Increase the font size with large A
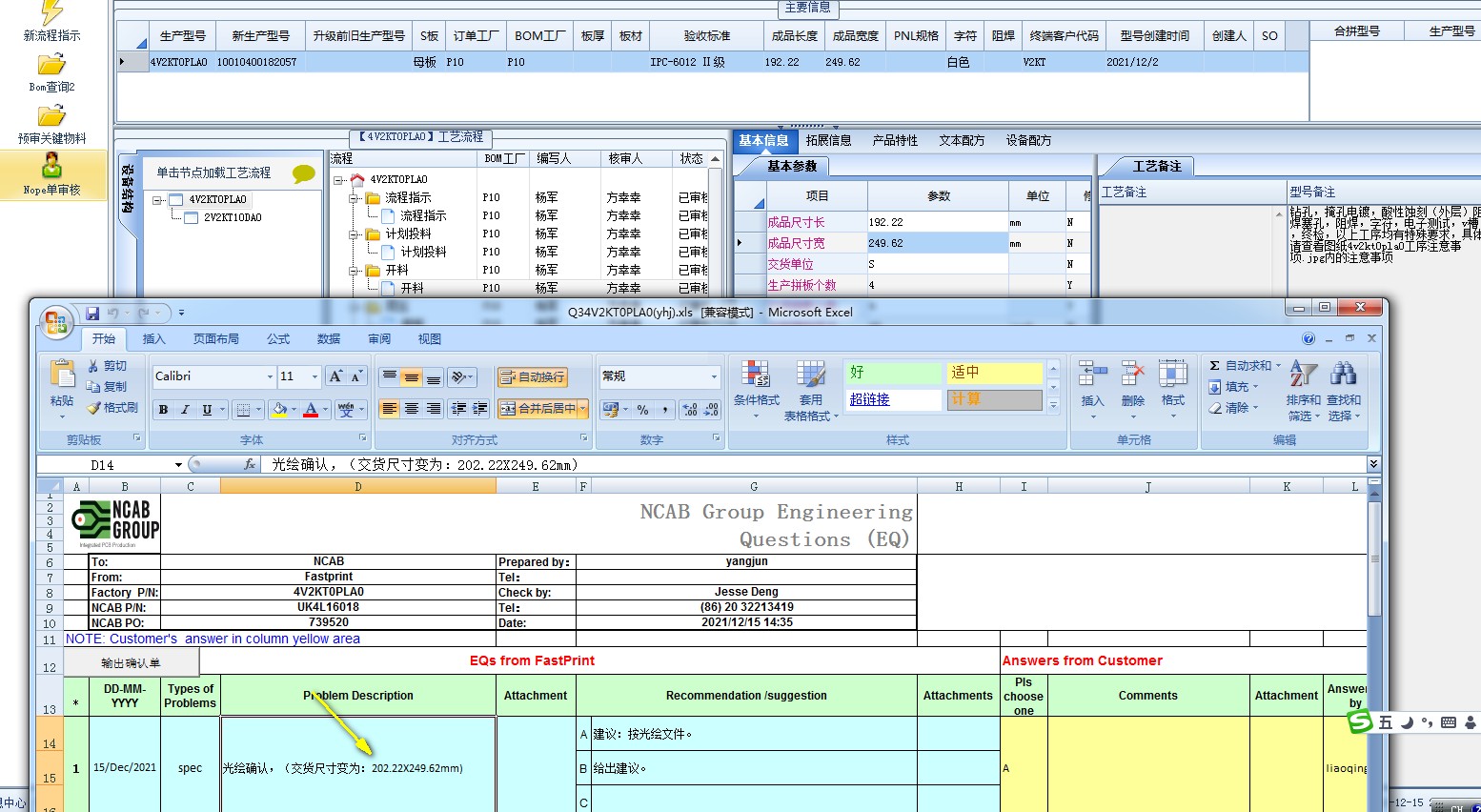 coord(335,376)
